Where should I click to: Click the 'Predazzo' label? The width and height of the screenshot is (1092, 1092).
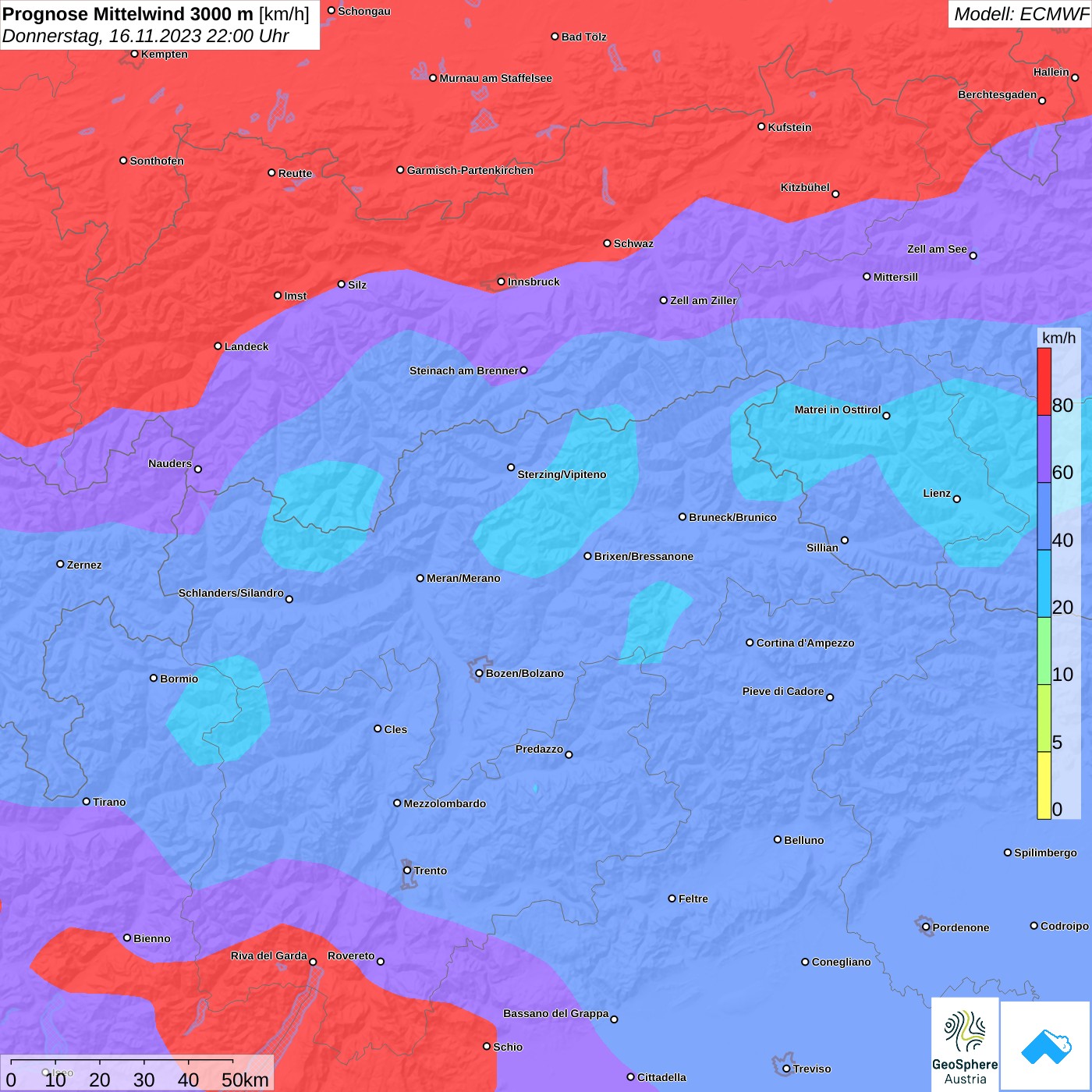click(539, 749)
